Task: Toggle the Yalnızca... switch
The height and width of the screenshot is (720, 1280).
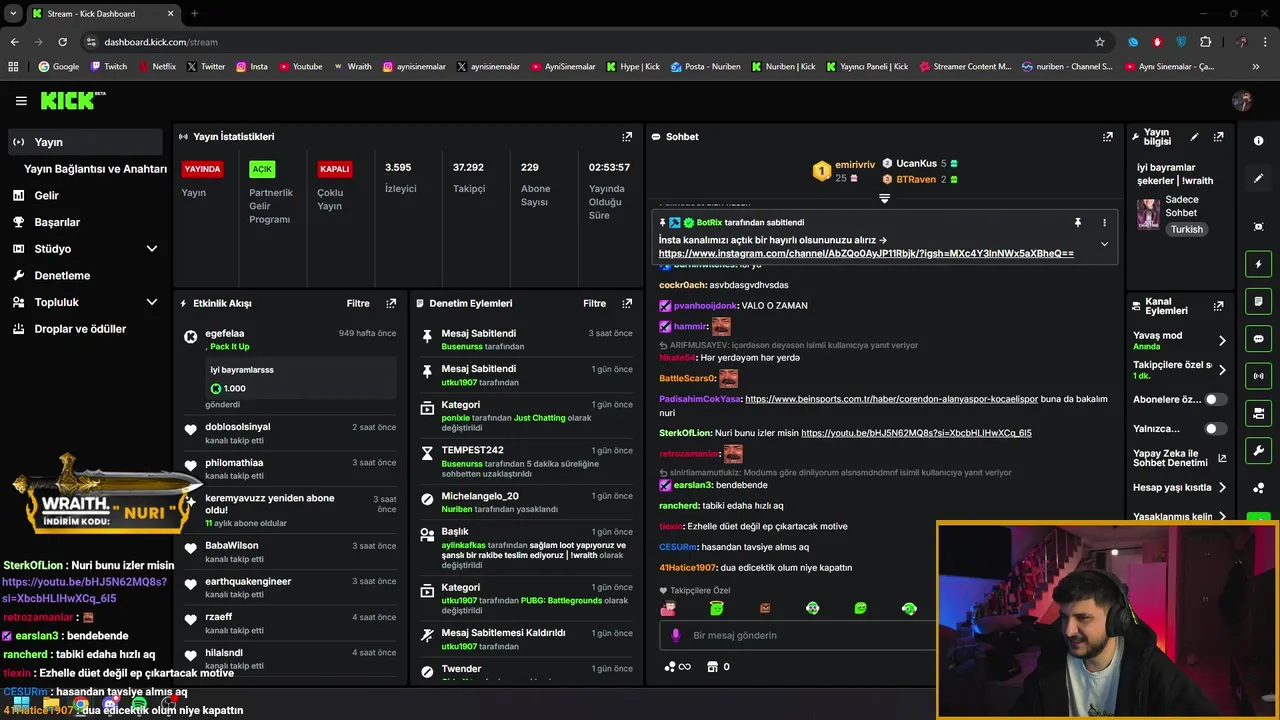Action: 1215,429
